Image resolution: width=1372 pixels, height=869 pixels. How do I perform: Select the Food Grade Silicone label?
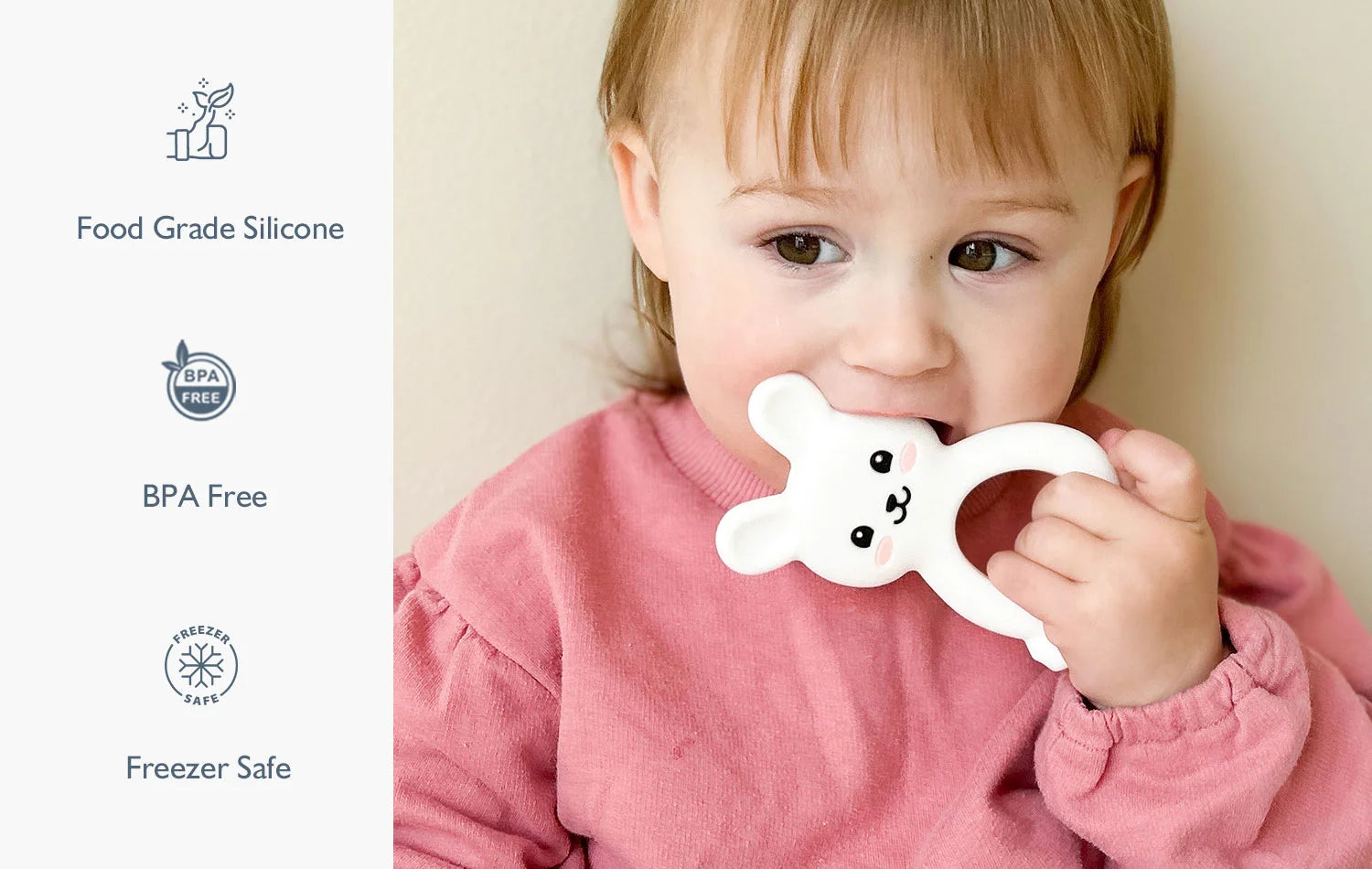pyautogui.click(x=210, y=228)
